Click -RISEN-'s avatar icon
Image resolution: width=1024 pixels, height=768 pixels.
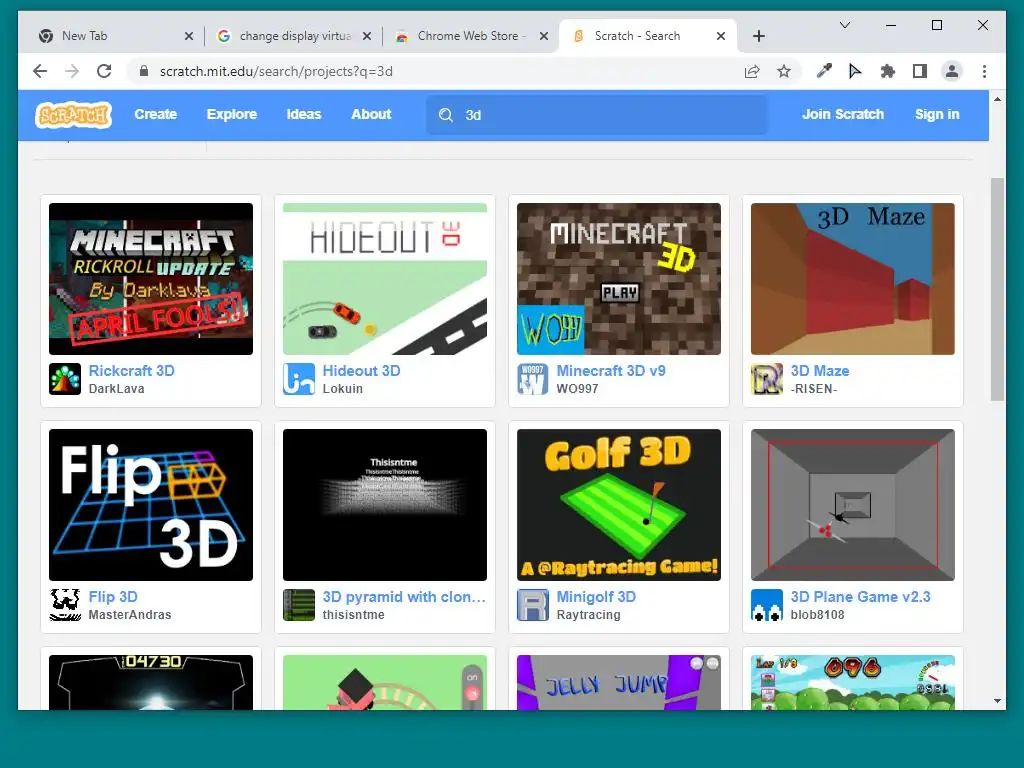tap(766, 379)
